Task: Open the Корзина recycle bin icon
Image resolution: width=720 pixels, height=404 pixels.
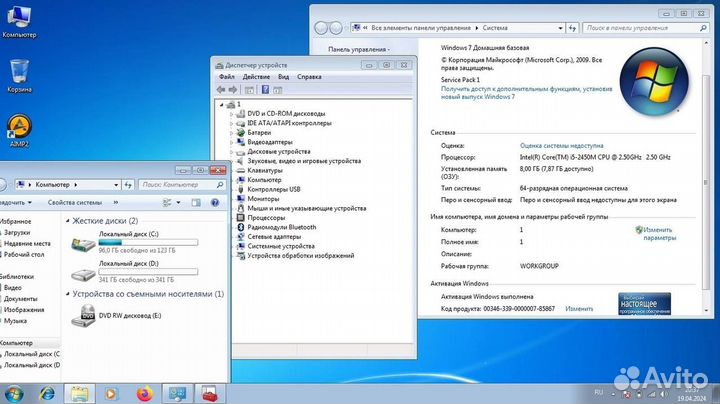Action: click(x=19, y=76)
